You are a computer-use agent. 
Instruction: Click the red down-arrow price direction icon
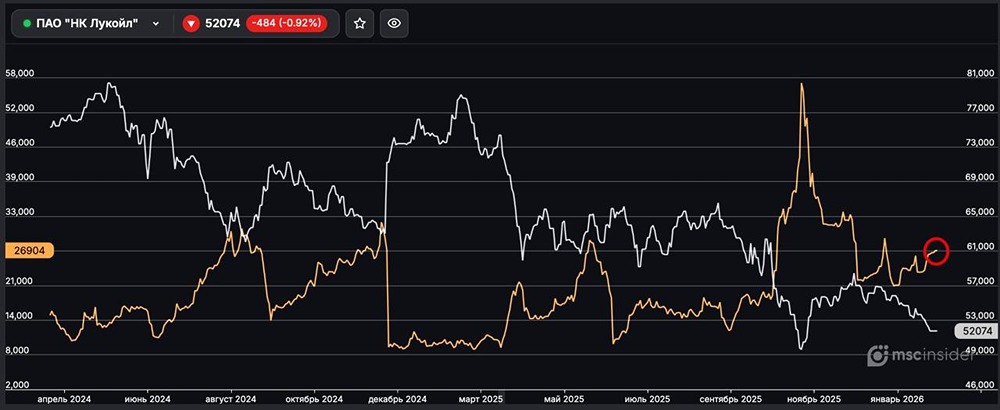[191, 24]
